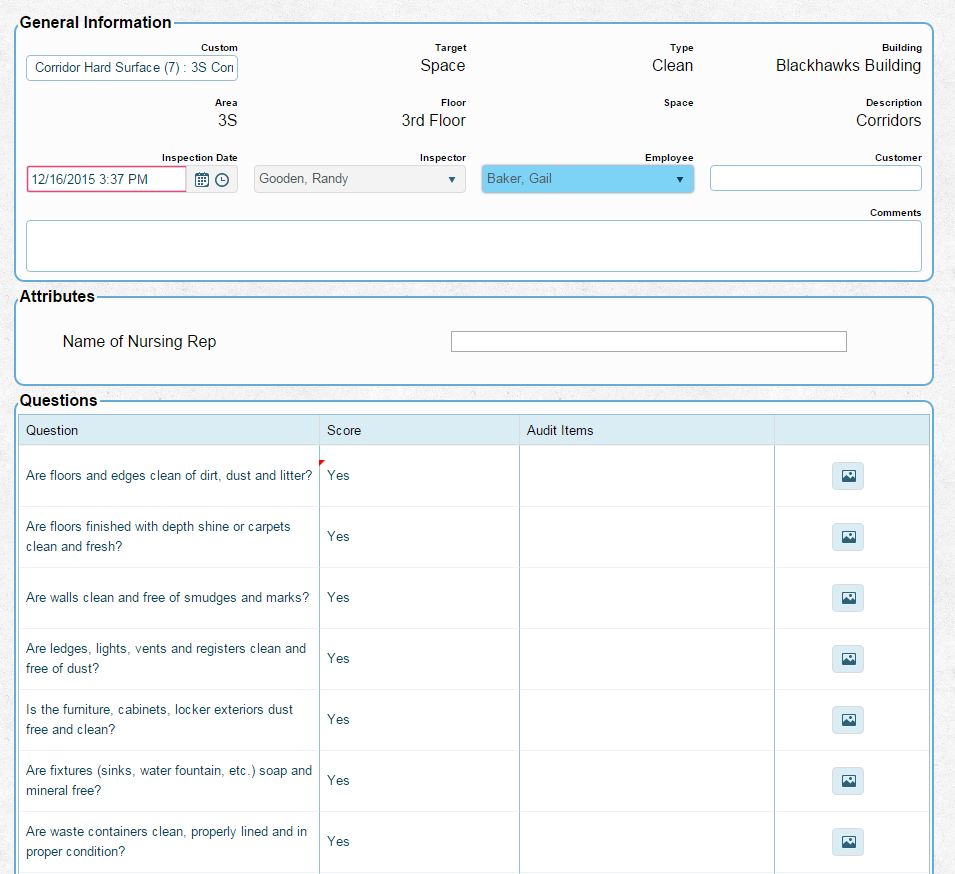Click the Inspection Date input field
The width and height of the screenshot is (955, 874).
point(106,179)
